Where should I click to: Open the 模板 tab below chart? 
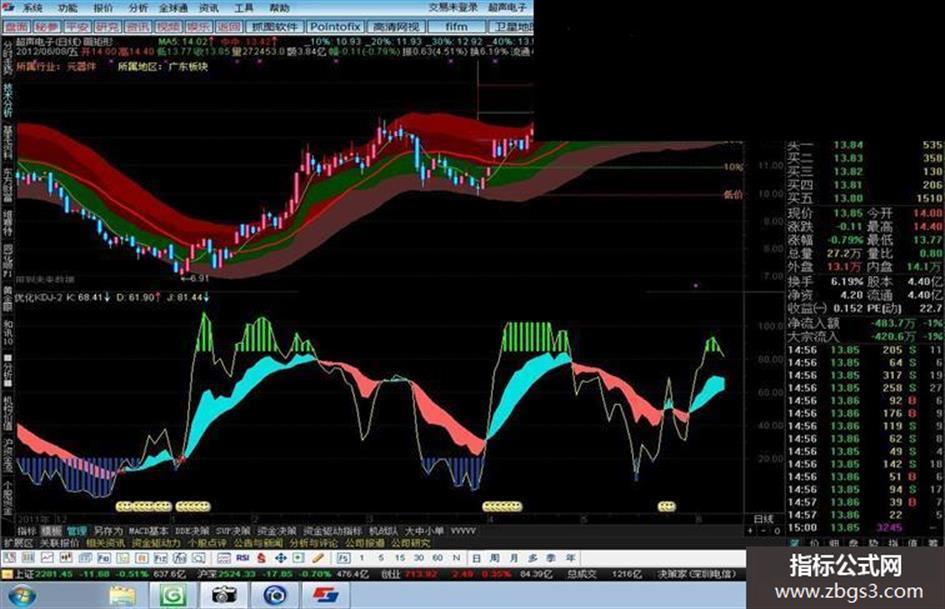[51, 531]
